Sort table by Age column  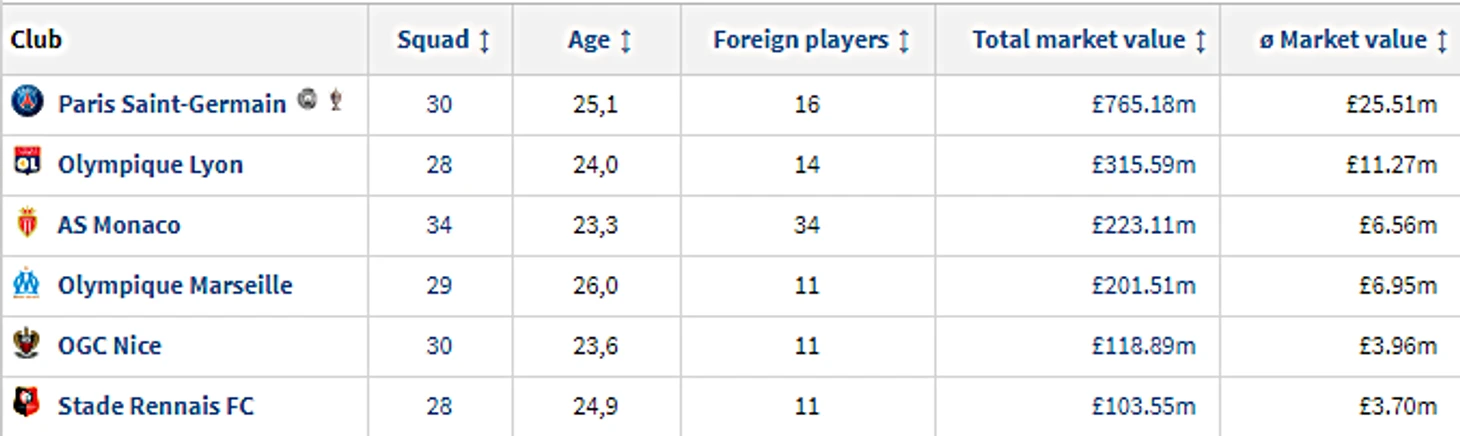click(x=599, y=40)
